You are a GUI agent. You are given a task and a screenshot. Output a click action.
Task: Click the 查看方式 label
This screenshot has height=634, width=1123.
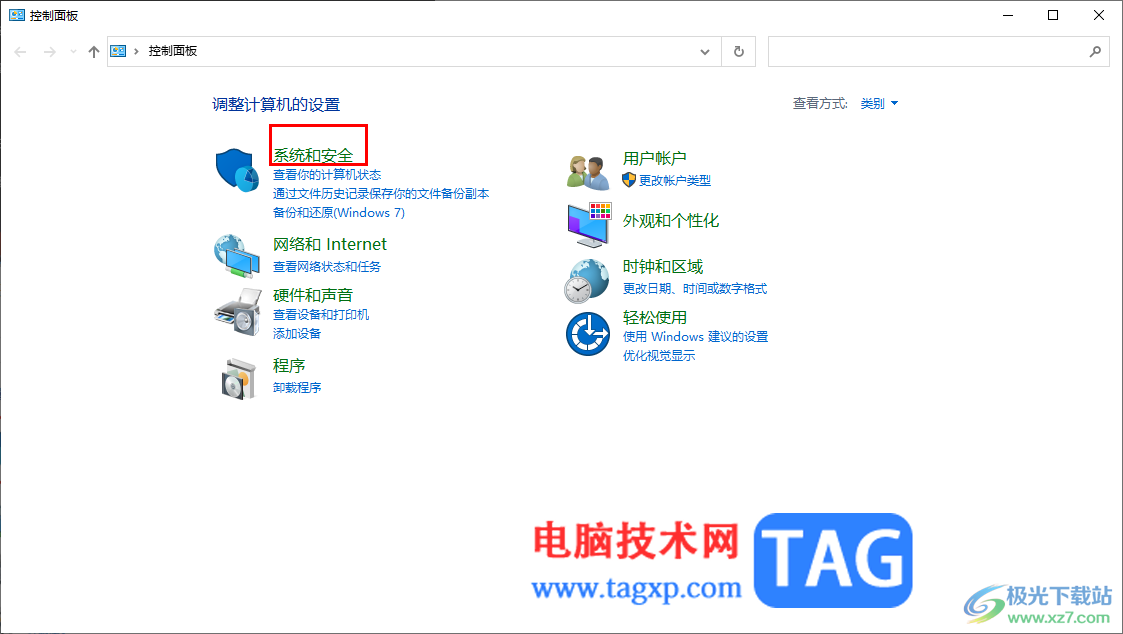pos(819,104)
